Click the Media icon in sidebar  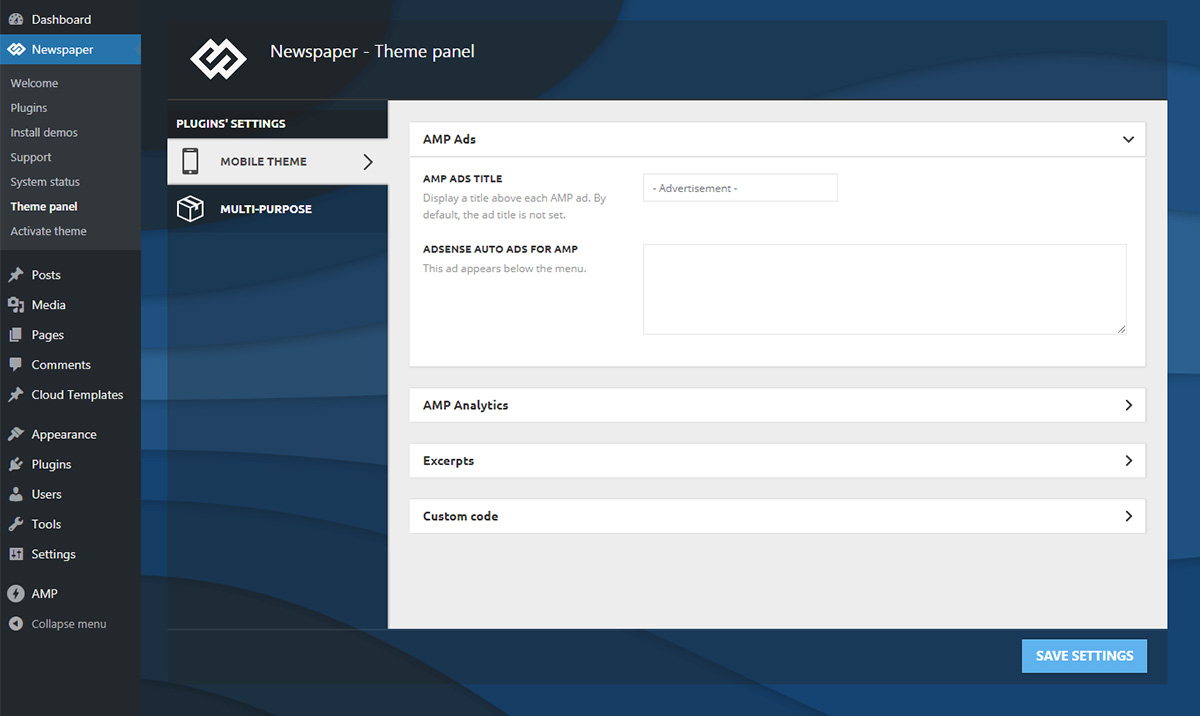point(16,305)
